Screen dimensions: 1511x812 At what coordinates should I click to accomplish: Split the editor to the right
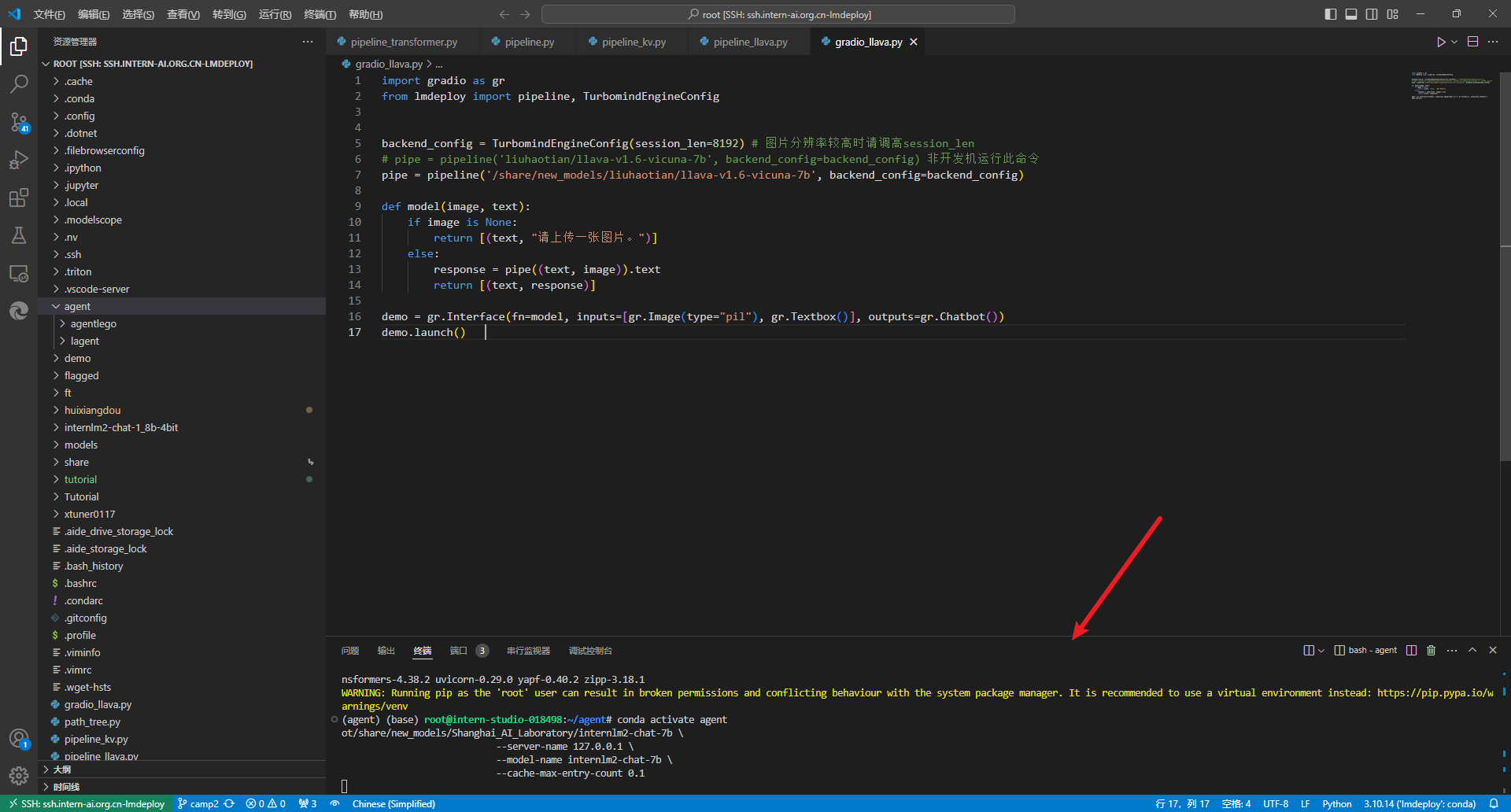tap(1472, 42)
